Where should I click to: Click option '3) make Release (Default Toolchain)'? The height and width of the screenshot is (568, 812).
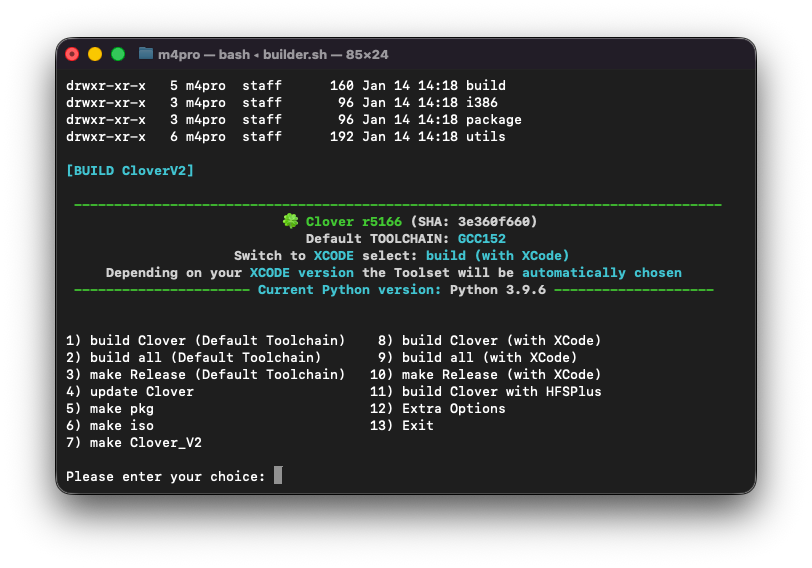pos(206,375)
